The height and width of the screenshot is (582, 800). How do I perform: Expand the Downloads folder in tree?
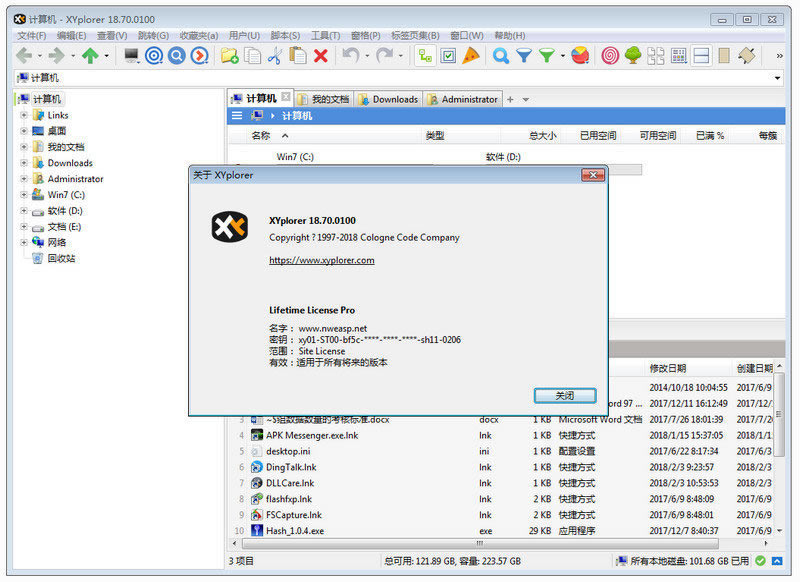(24, 163)
